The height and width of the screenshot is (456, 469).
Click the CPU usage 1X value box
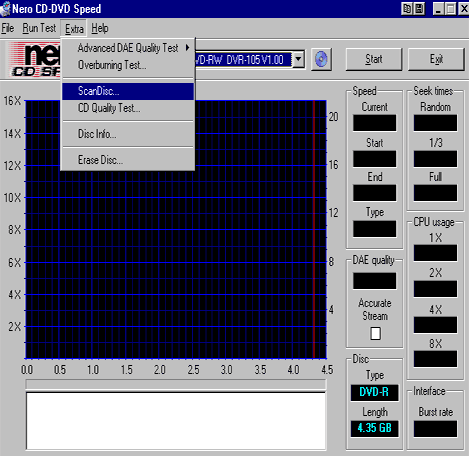(435, 253)
